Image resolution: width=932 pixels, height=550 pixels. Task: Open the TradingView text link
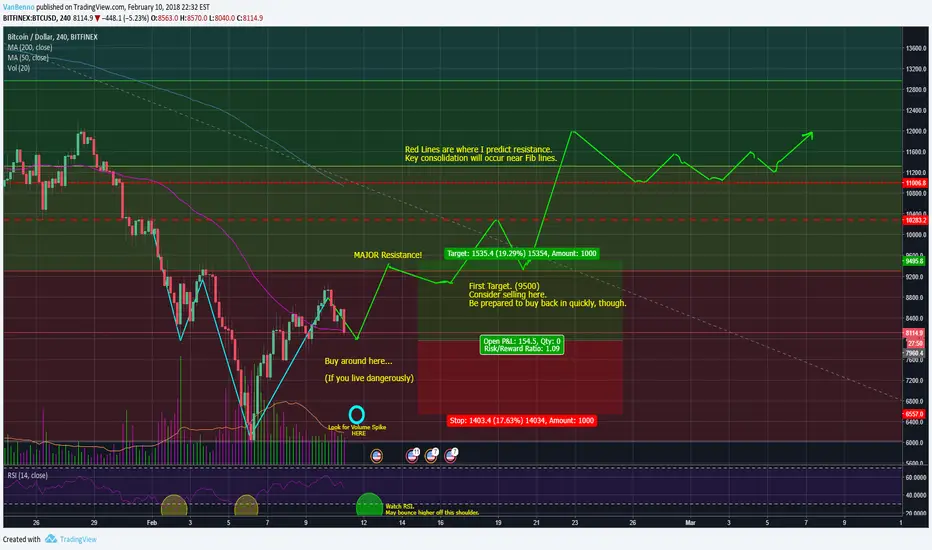click(x=78, y=539)
